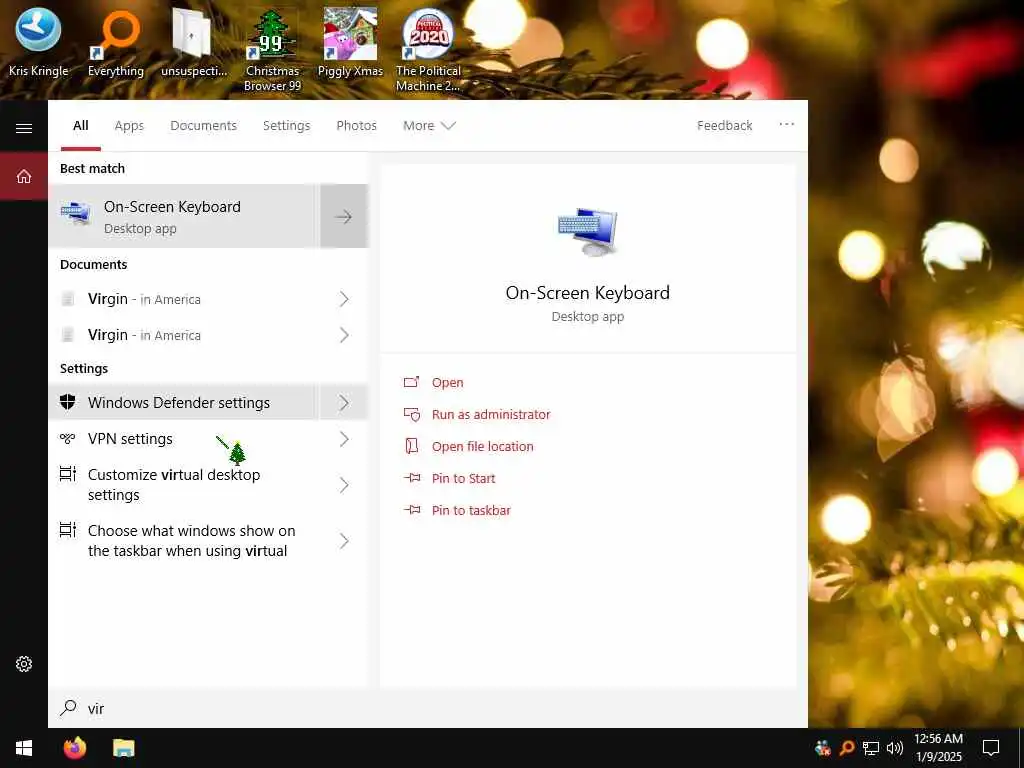Viewport: 1024px width, 768px height.
Task: Open the first Virgin in America document
Action: (x=184, y=299)
